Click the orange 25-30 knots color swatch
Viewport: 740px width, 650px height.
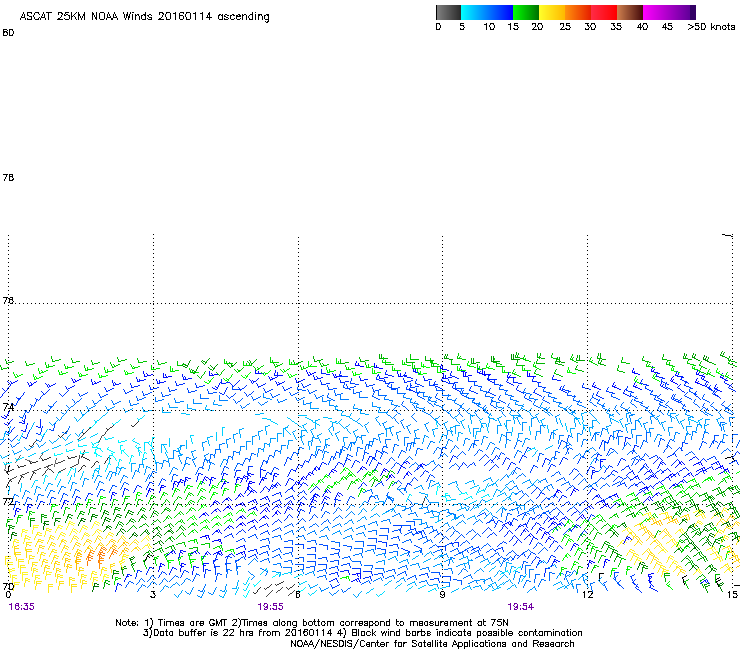(x=578, y=12)
